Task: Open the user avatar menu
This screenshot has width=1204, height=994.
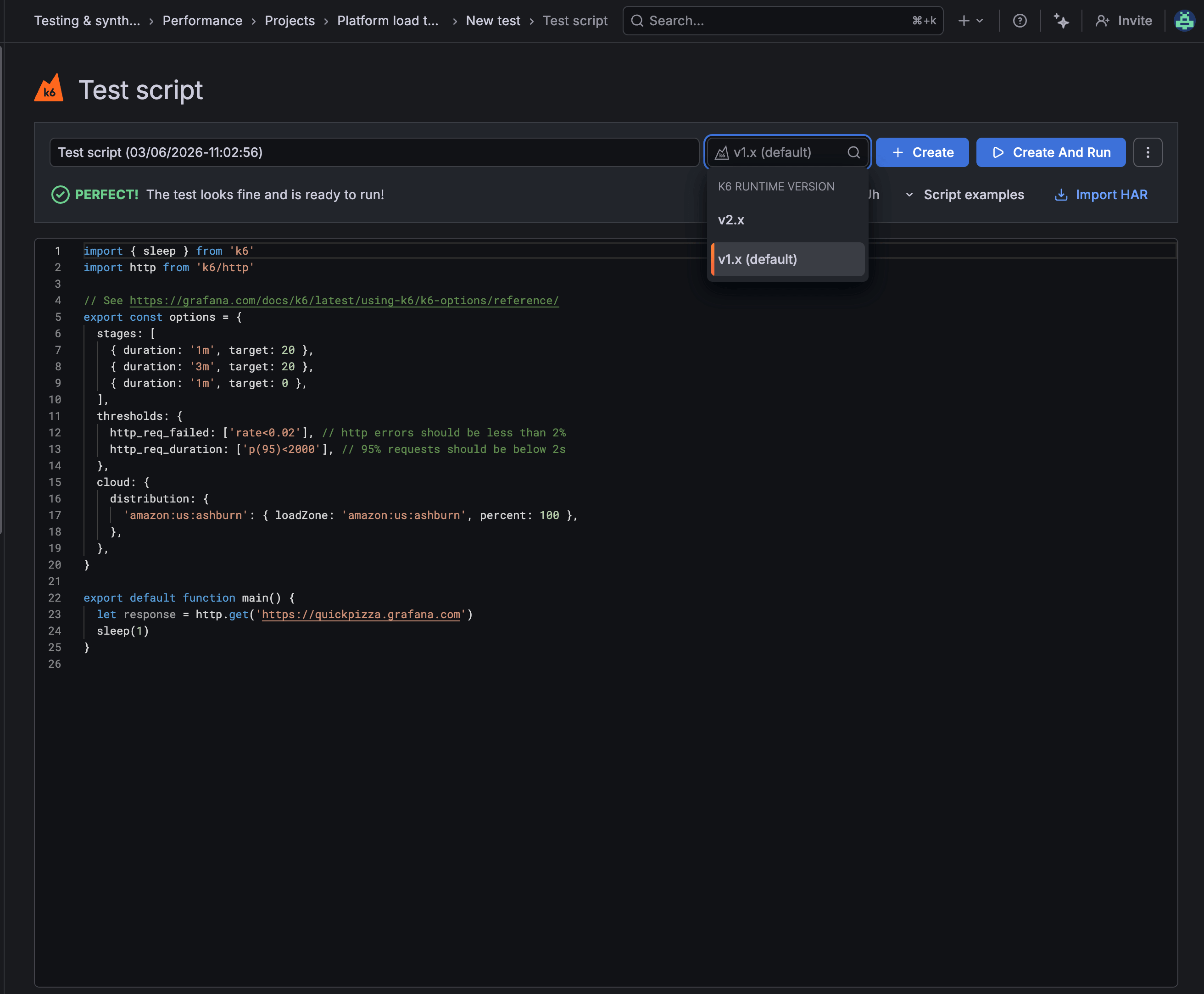Action: pos(1184,21)
